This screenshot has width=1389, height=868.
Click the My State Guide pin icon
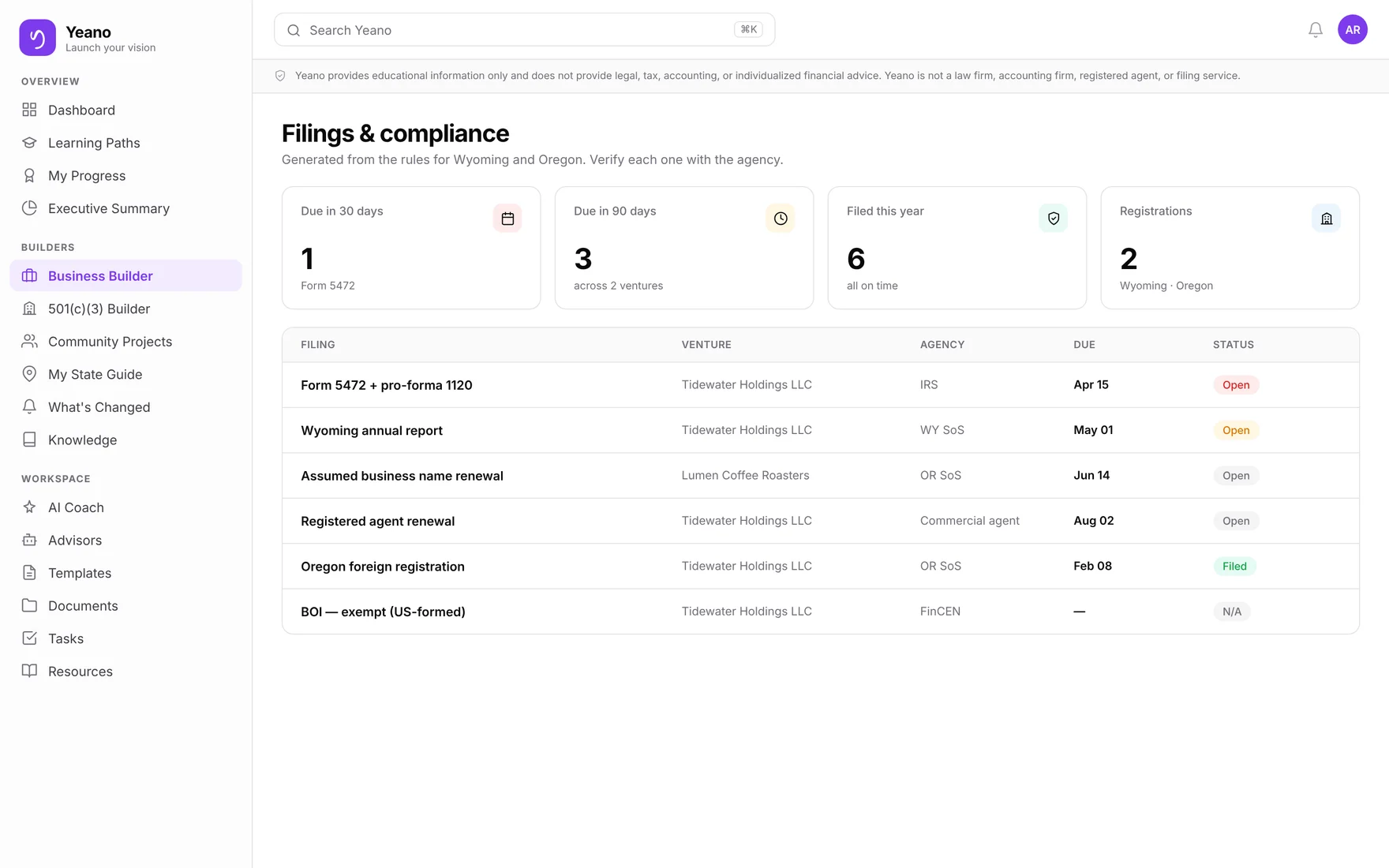click(x=29, y=374)
